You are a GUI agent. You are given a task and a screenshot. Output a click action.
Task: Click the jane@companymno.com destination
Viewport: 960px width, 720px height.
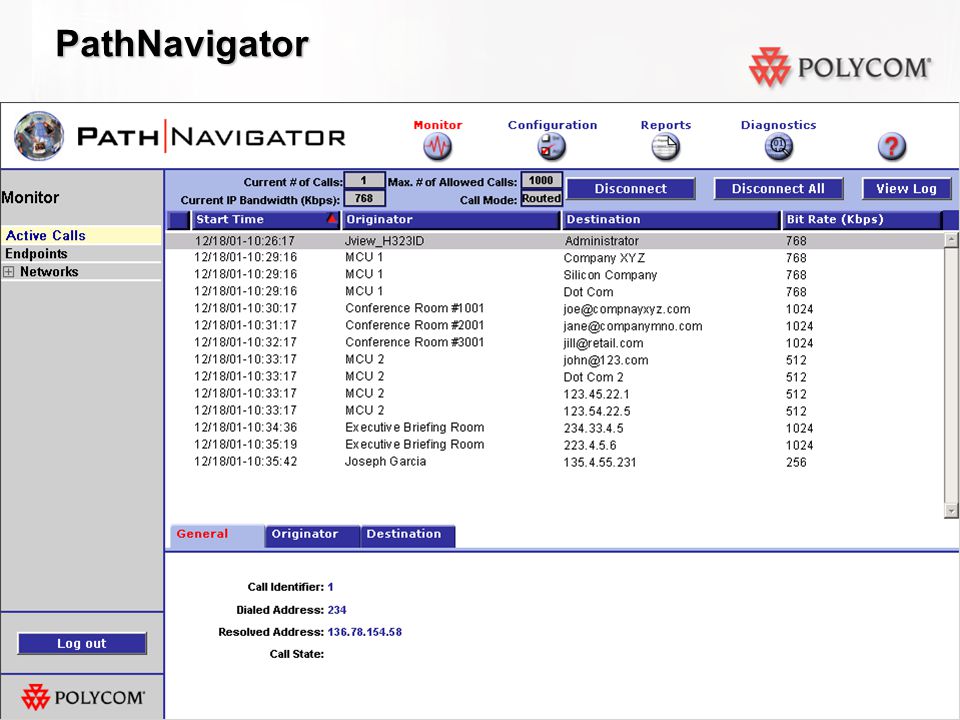632,326
